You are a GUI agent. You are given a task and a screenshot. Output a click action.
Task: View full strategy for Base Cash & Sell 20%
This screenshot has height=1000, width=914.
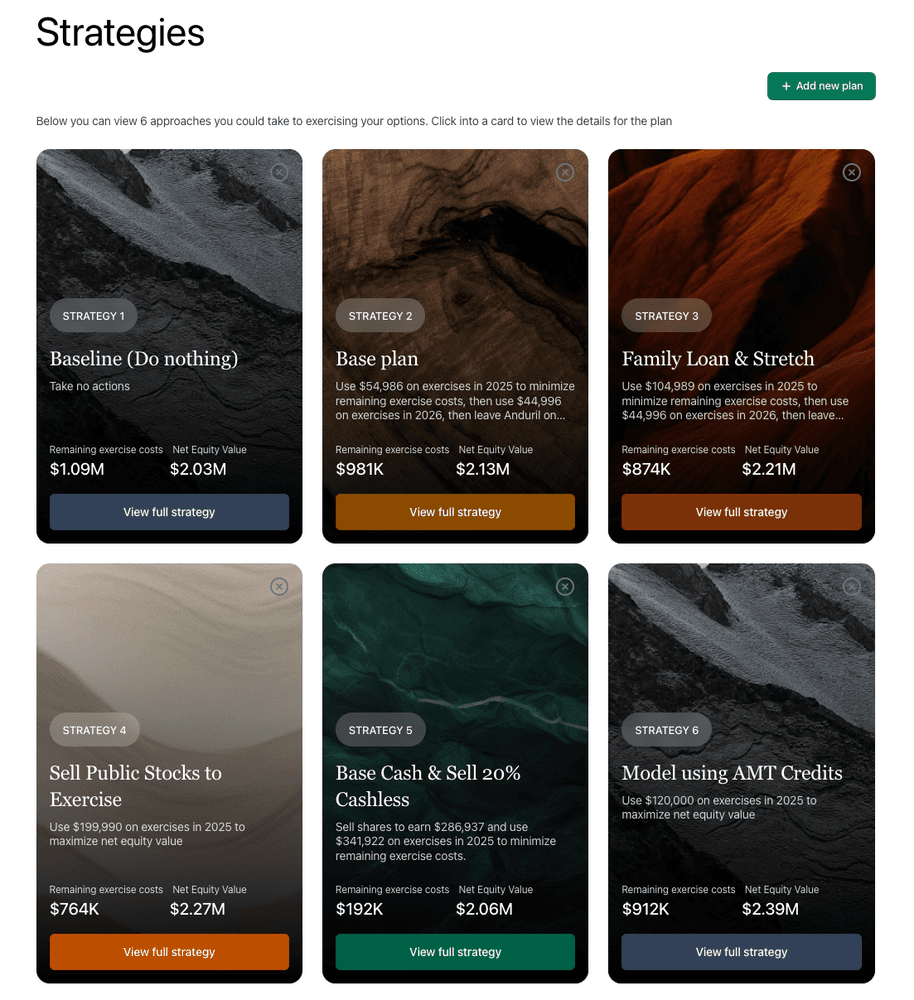click(455, 952)
